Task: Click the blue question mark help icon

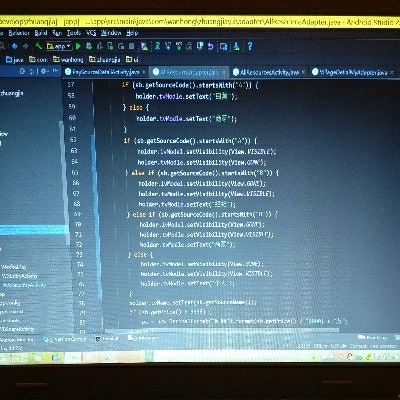Action: tap(250, 46)
